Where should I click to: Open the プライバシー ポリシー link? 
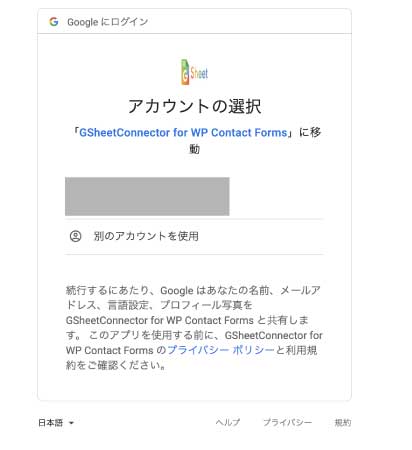coord(221,350)
